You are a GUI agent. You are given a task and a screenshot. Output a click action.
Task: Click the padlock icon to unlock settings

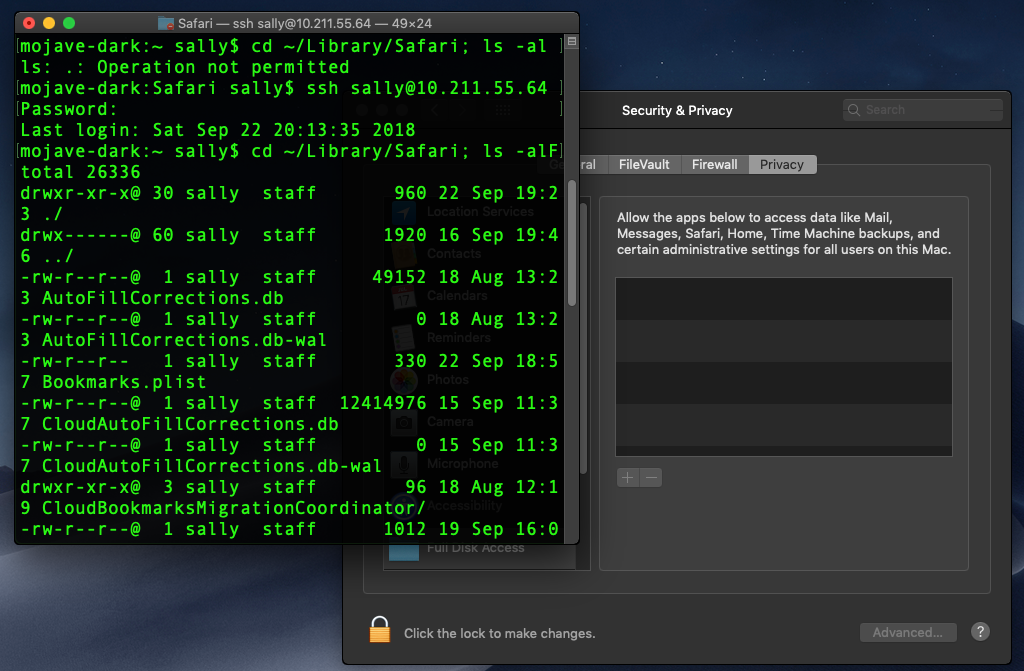(x=379, y=629)
